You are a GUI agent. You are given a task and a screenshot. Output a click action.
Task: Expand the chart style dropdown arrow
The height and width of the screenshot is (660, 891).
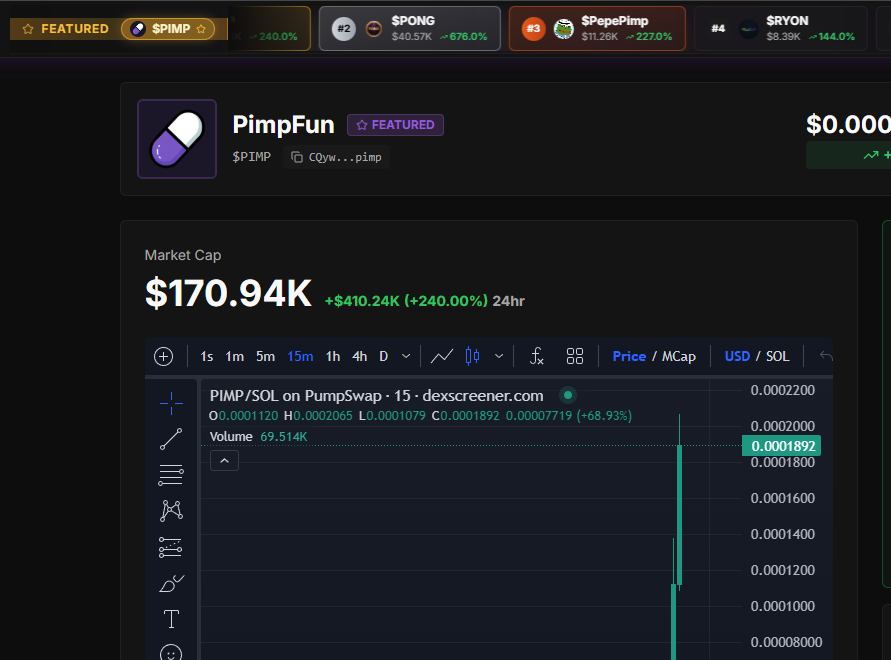click(x=499, y=356)
